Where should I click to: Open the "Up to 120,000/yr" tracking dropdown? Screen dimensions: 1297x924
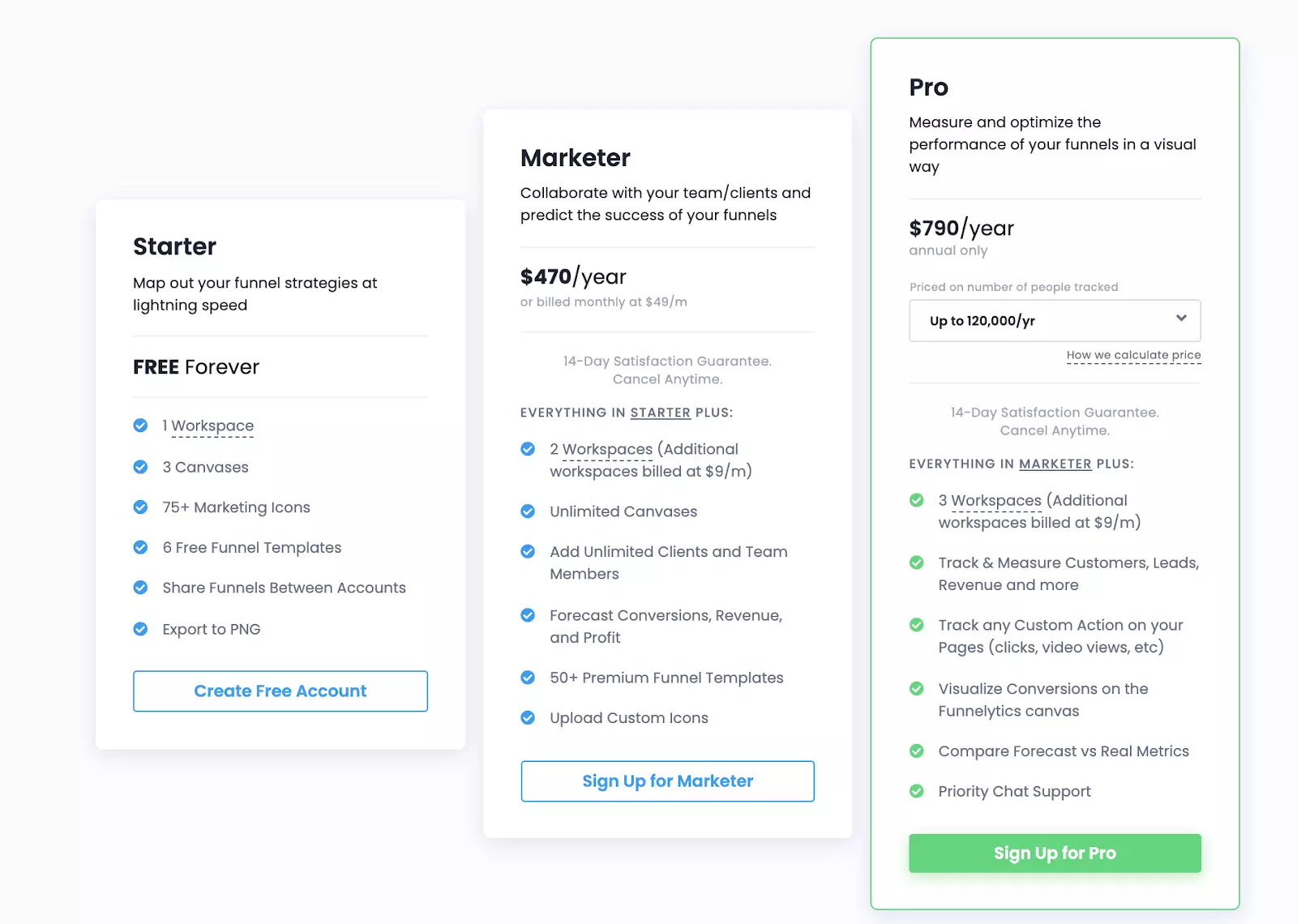[x=1054, y=320]
